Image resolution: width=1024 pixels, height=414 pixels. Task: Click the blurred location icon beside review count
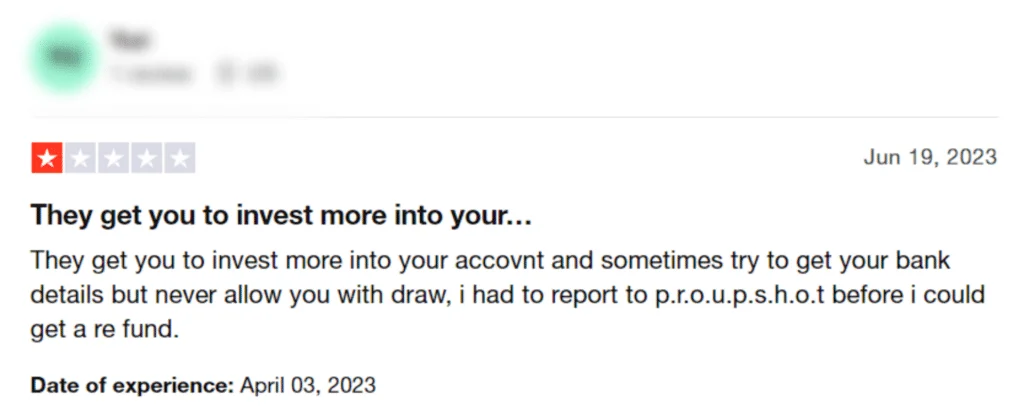coord(221,74)
